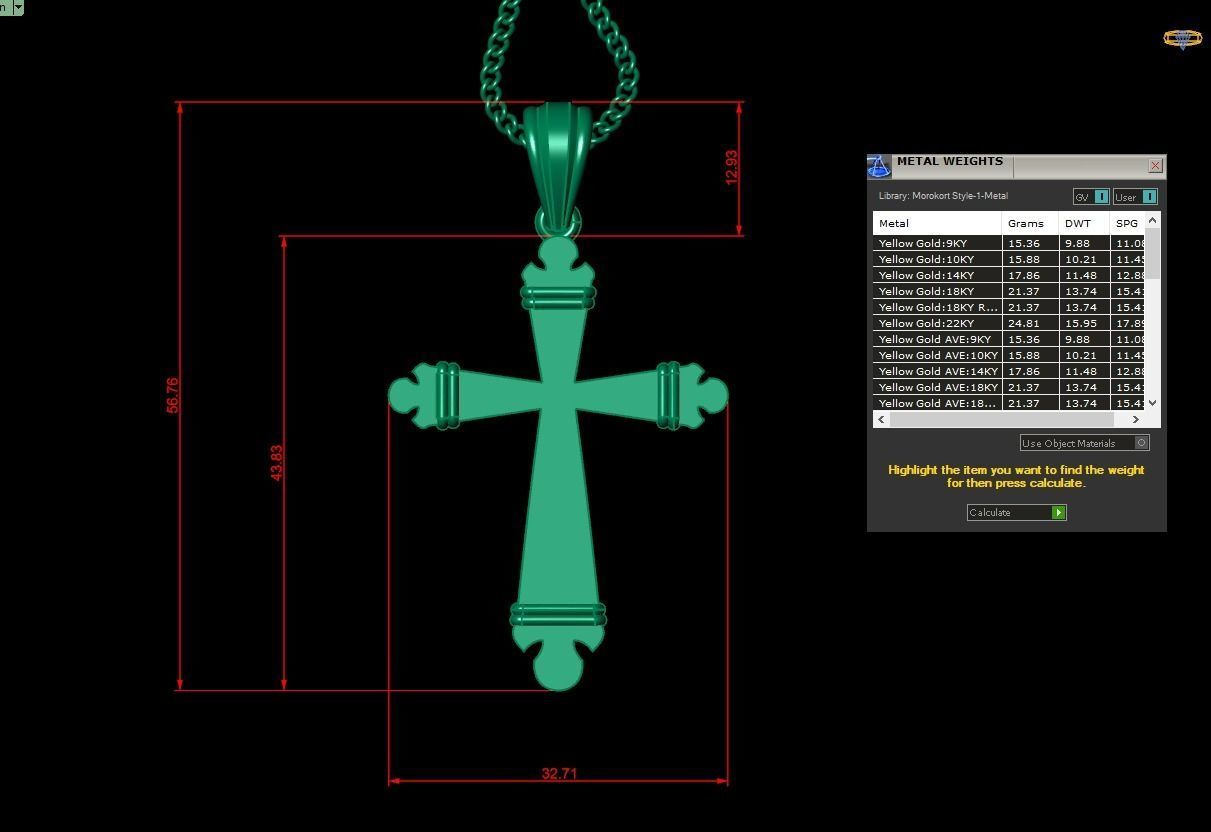
Task: Click the horizontal scroll right arrow
Action: click(x=1135, y=420)
